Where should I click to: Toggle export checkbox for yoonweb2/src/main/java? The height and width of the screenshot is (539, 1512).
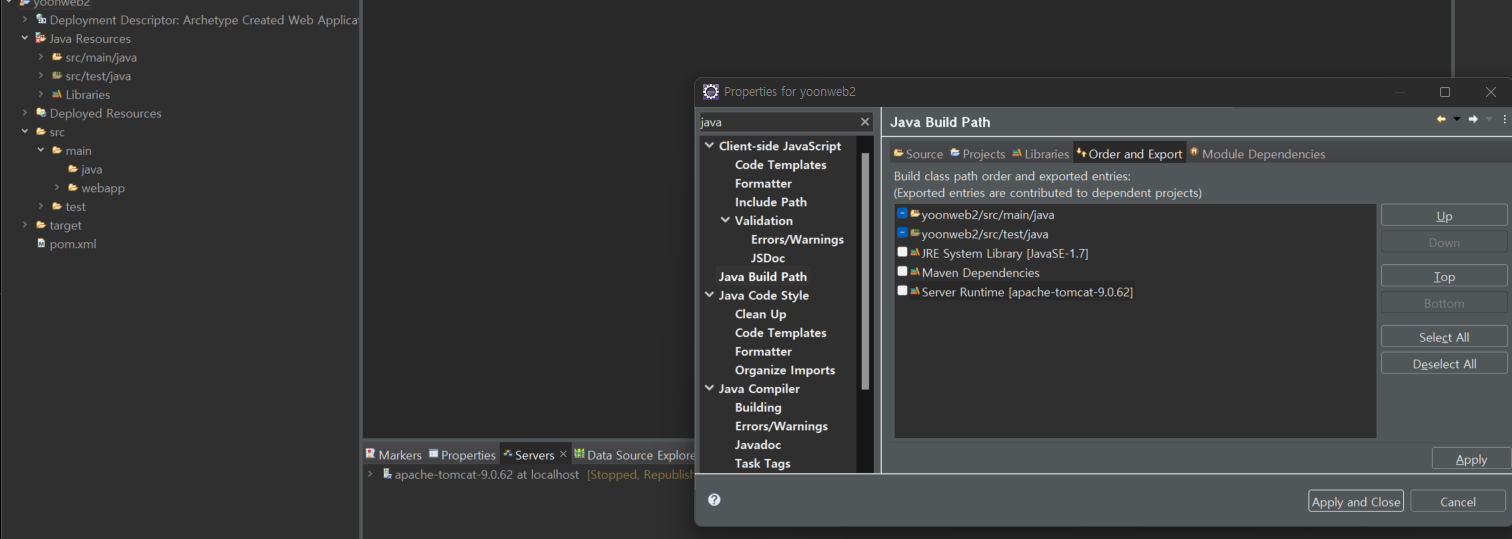coord(903,214)
